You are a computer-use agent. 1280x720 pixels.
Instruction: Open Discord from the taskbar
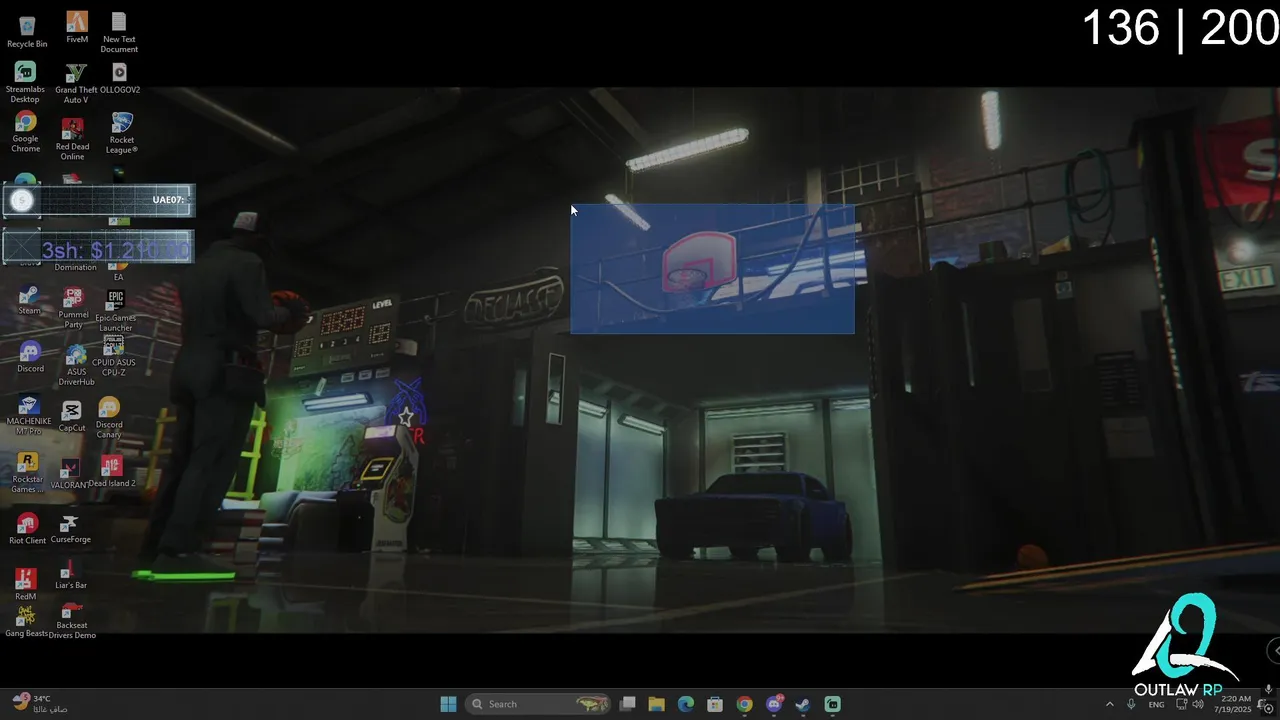coord(774,704)
